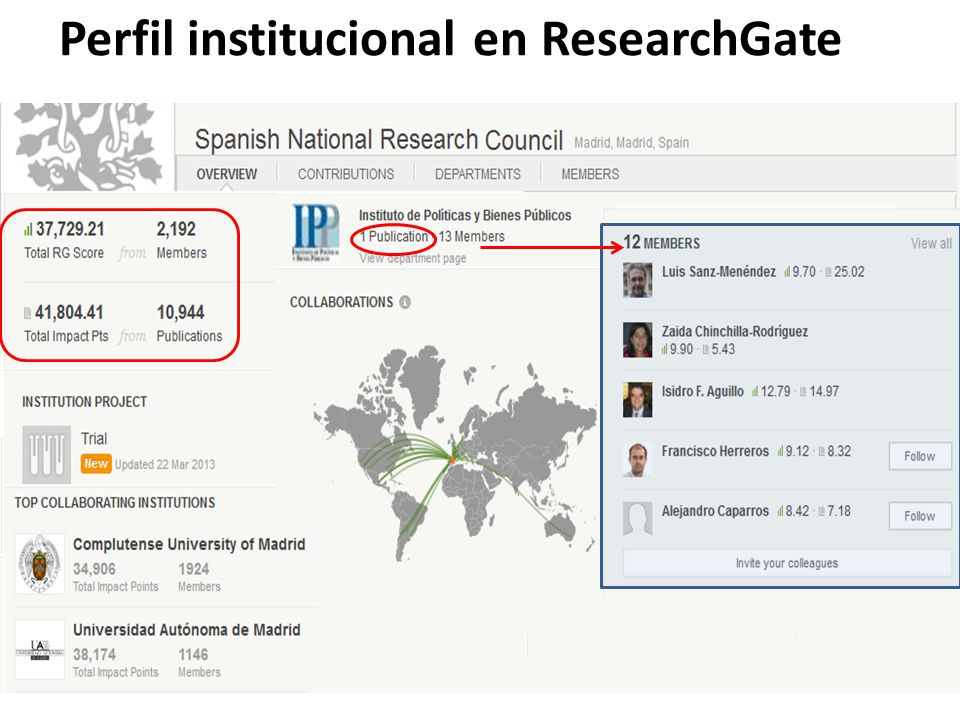Click Updated 22 Mar 2013 text

[165, 465]
